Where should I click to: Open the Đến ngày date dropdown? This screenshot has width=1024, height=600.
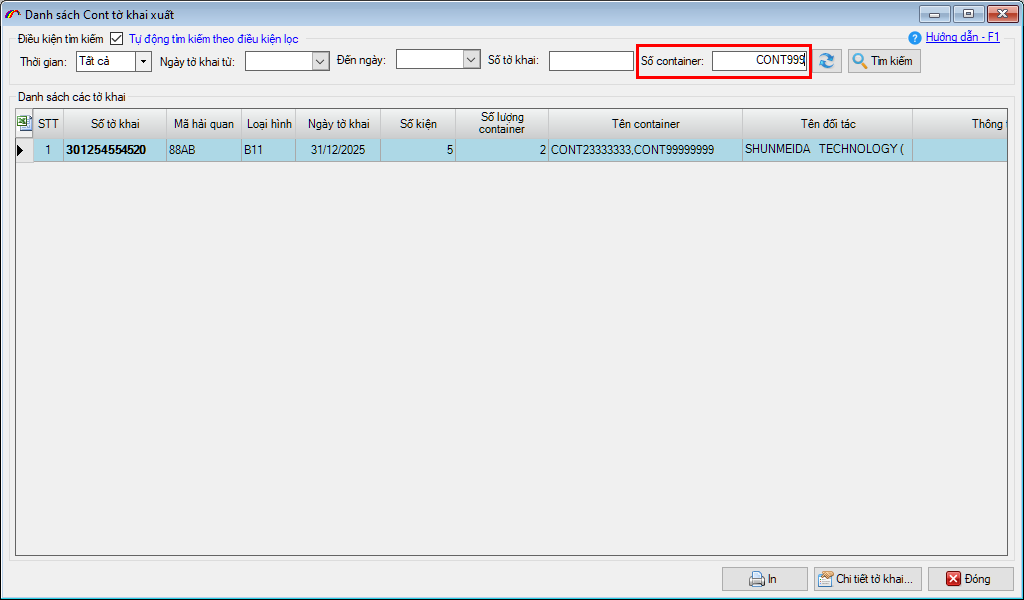coord(471,60)
